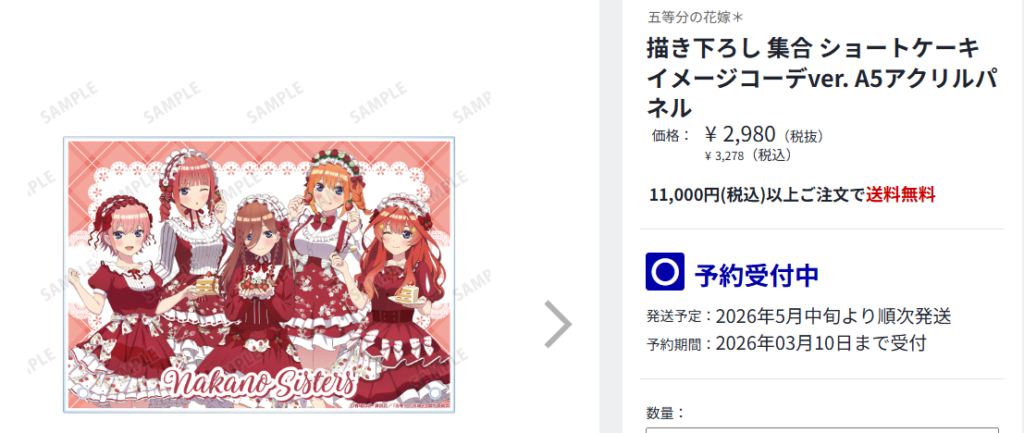Select the ¥ 3,278 tax-included price

726,155
